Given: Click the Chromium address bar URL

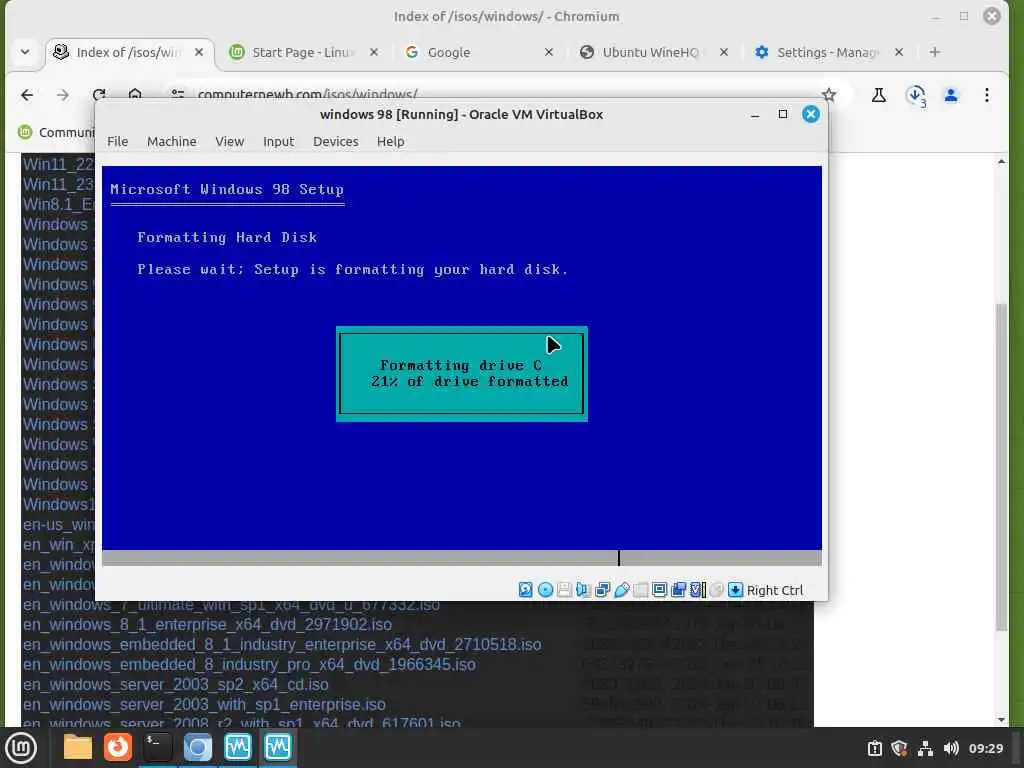Looking at the screenshot, I should click(x=307, y=94).
